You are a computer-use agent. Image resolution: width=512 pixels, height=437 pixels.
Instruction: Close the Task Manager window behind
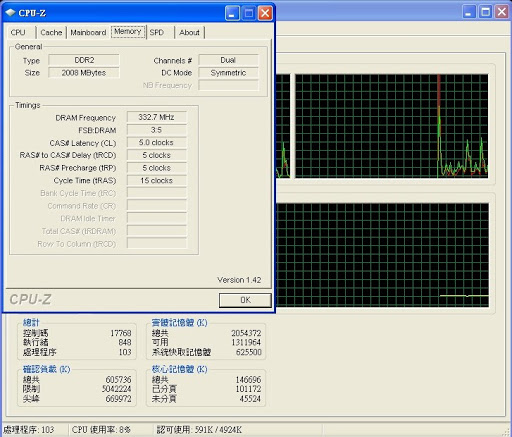(x=502, y=12)
